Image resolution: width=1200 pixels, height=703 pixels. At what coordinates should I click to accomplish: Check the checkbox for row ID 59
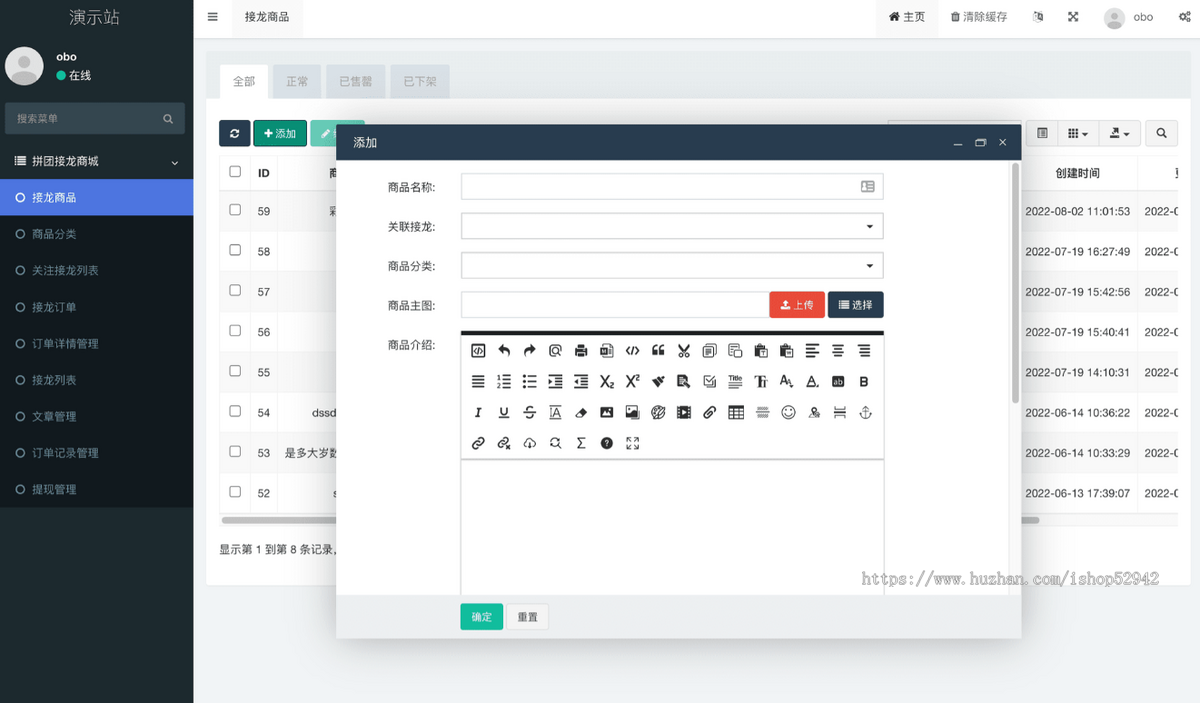[x=235, y=210]
